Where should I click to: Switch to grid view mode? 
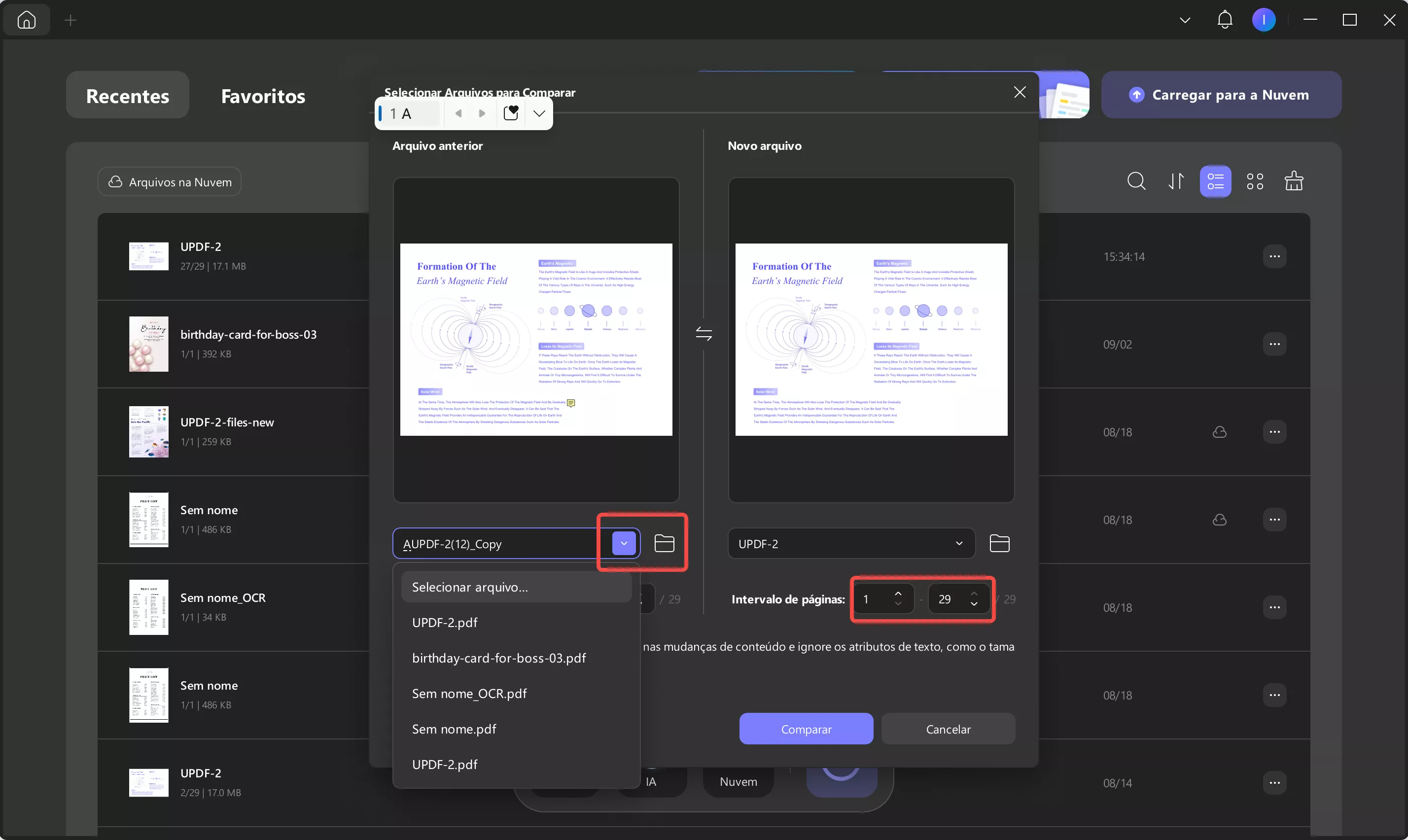(1255, 181)
